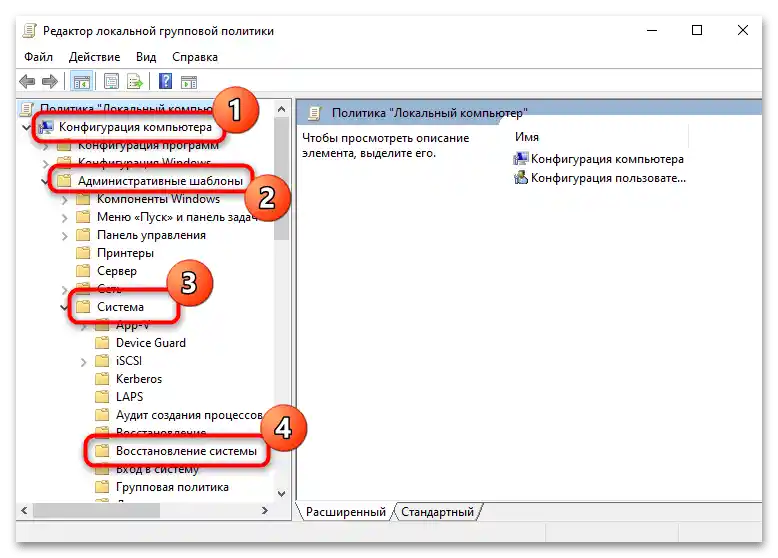Click the Kerberos folder icon

coord(102,379)
